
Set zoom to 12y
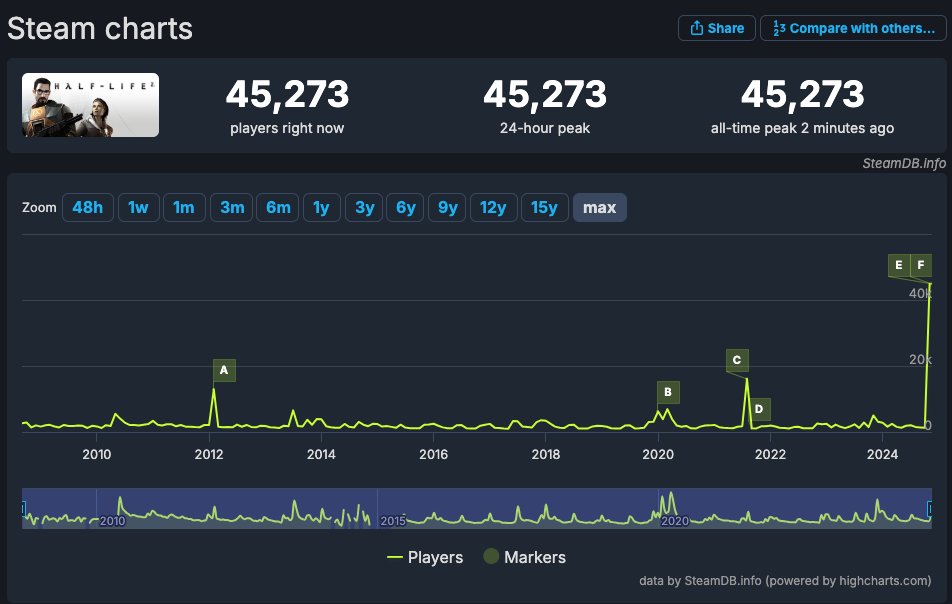point(493,208)
